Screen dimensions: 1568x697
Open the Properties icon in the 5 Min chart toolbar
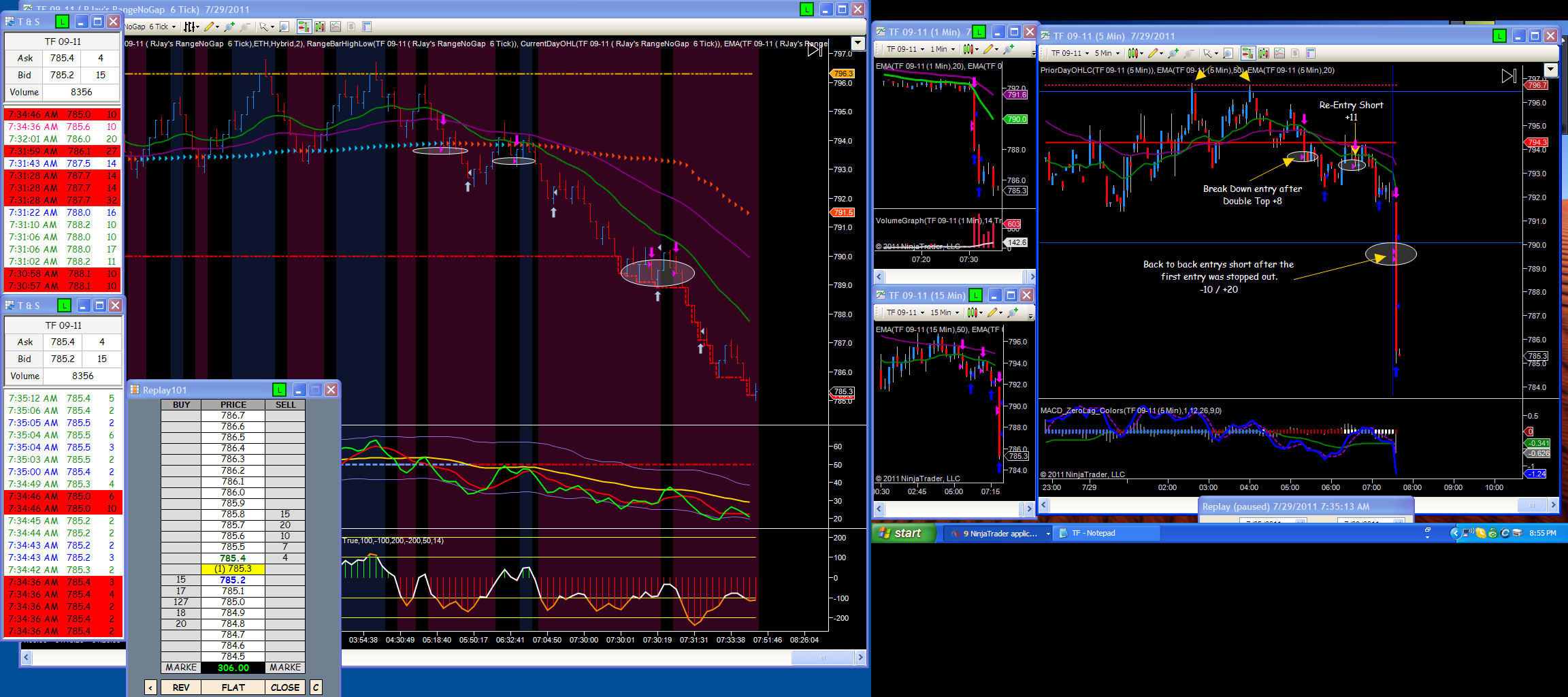pos(1311,53)
